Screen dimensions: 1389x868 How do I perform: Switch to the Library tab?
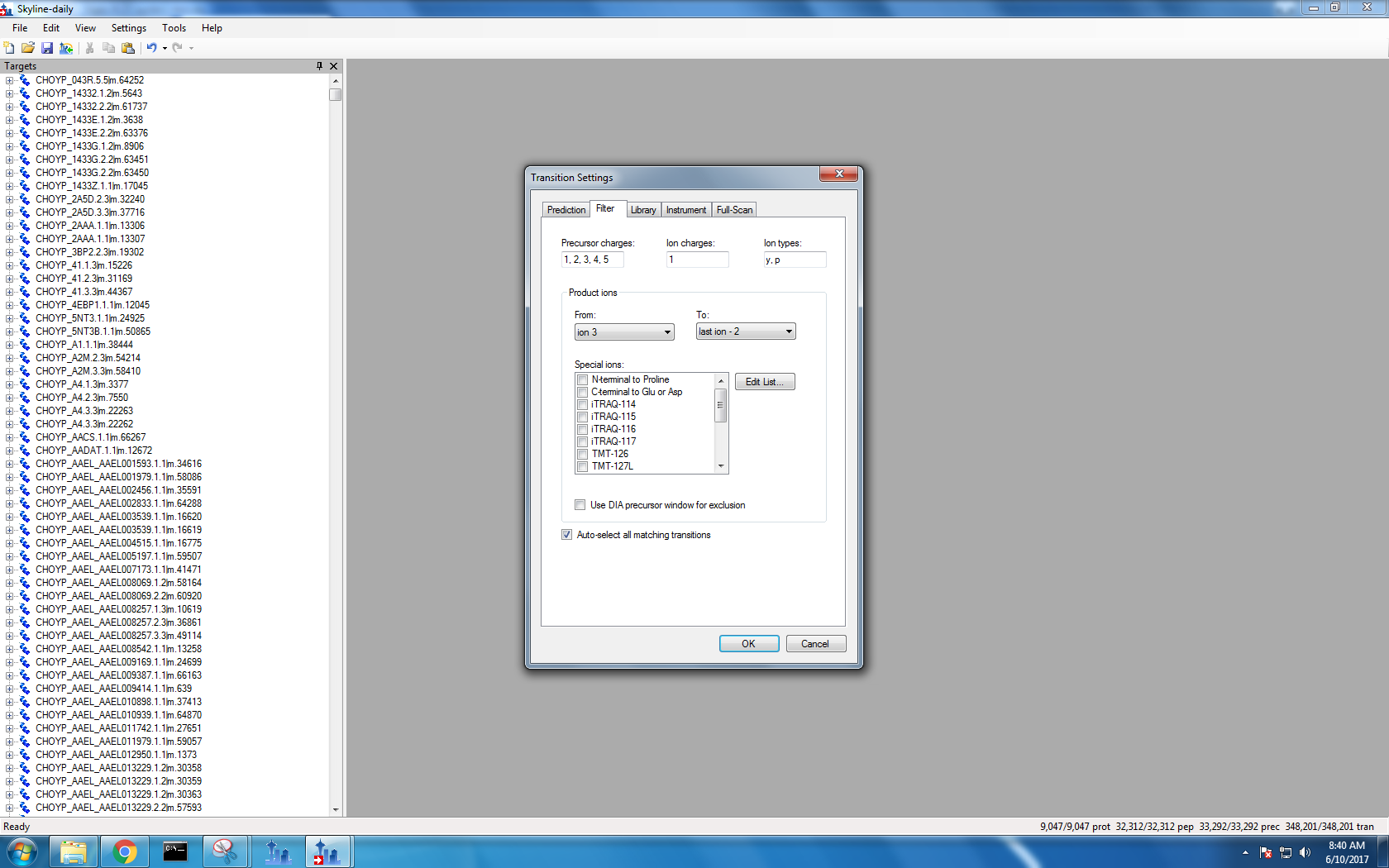coord(643,210)
